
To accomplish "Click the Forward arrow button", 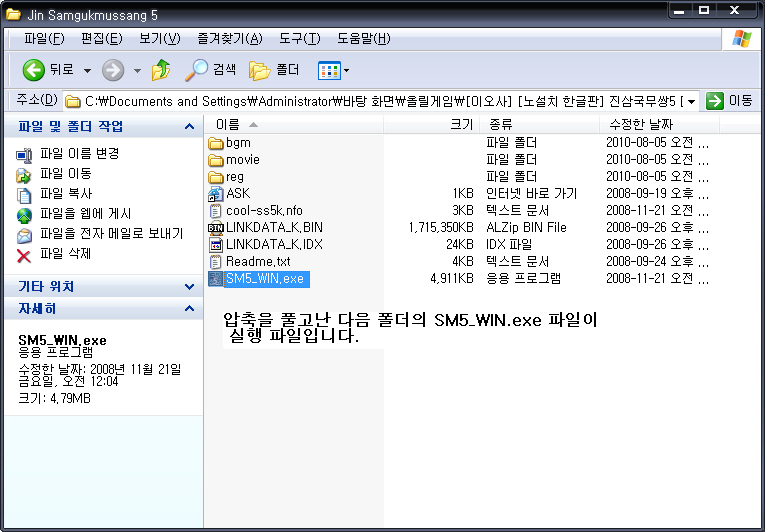I will (x=113, y=70).
